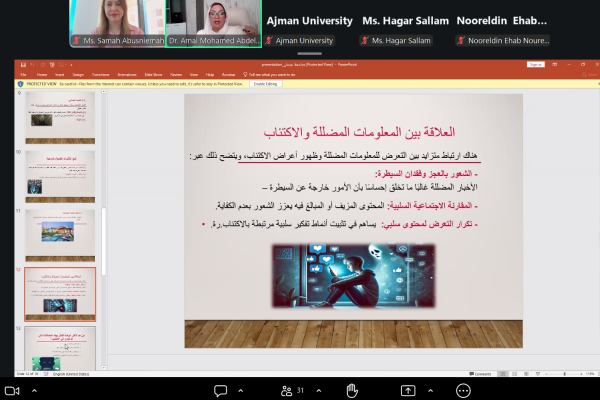This screenshot has width=600, height=400.
Task: Click the slide panel scrollbar thumb
Action: (104, 241)
